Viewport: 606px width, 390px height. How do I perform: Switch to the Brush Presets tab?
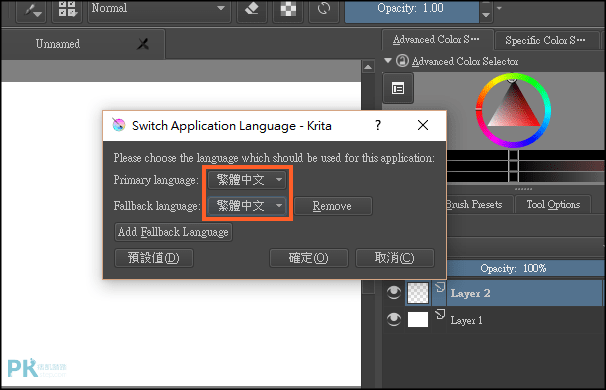pos(479,204)
